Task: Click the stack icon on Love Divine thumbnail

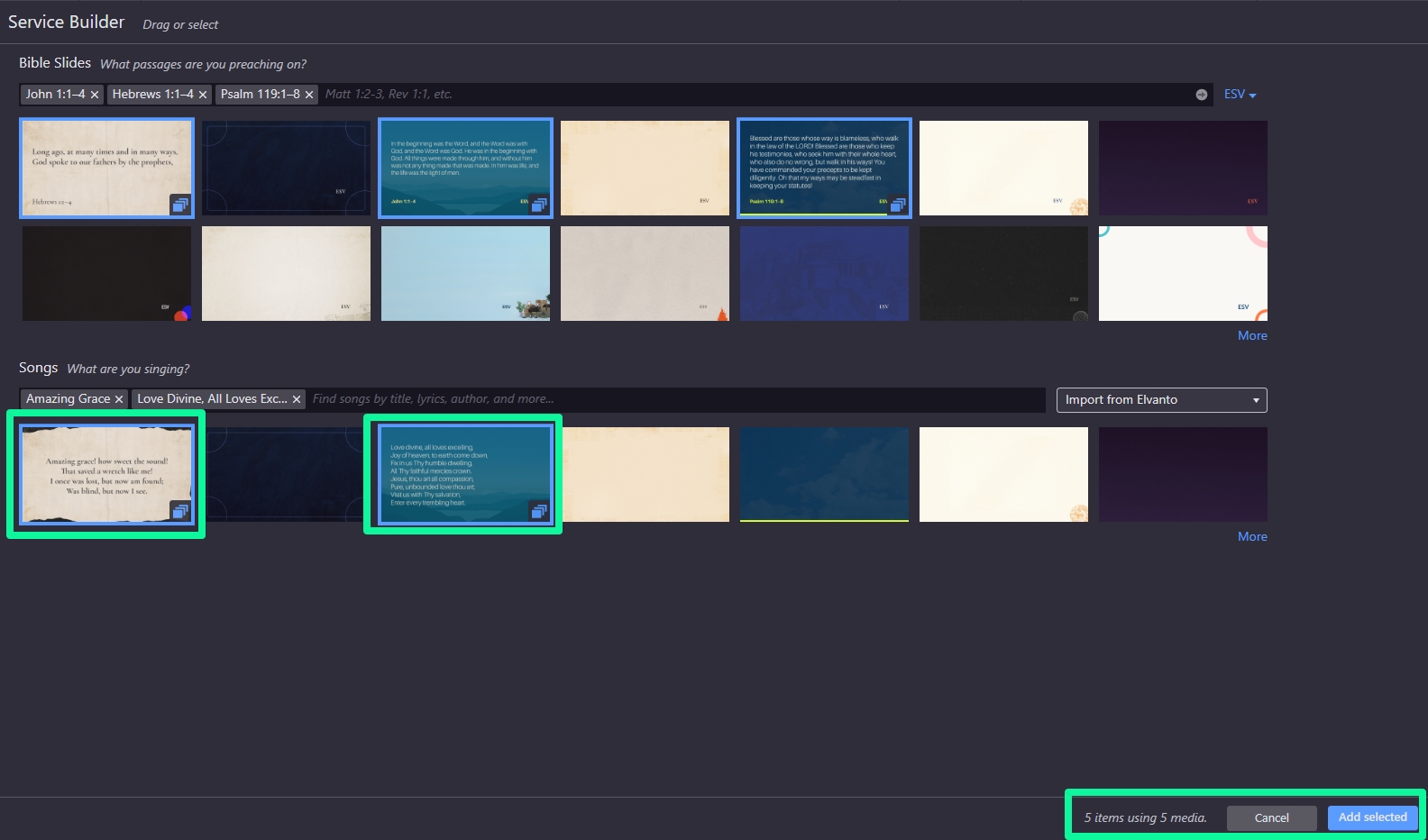Action: coord(539,511)
